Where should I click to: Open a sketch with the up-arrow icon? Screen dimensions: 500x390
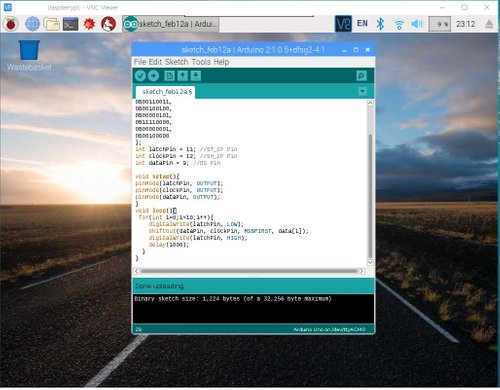(x=182, y=76)
